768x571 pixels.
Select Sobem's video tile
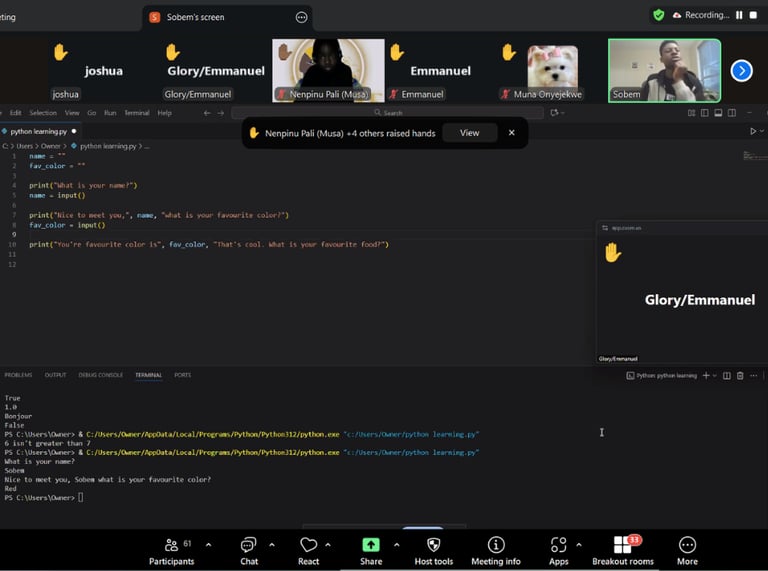(664, 71)
